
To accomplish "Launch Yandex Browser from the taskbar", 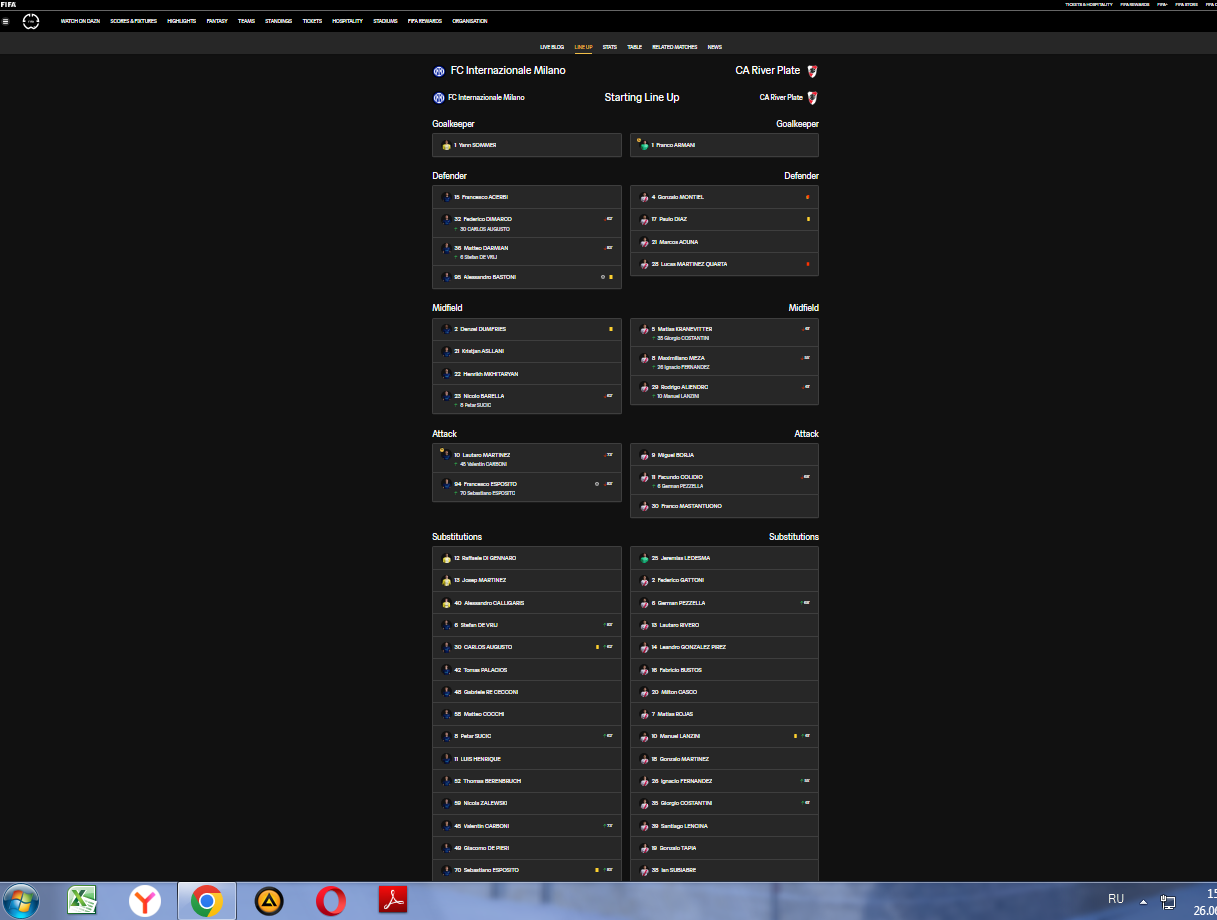I will point(146,901).
